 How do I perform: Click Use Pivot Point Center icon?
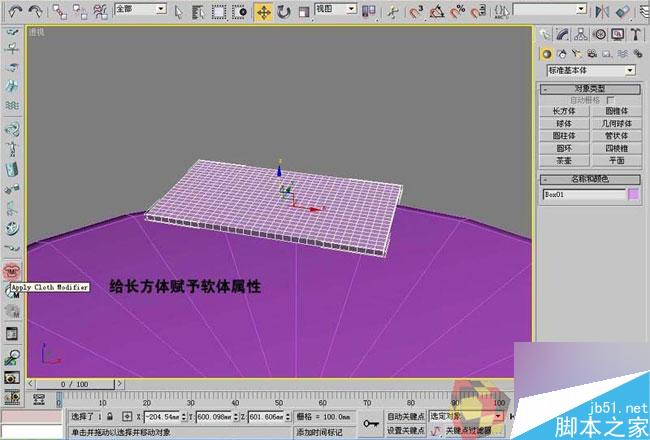pyautogui.click(x=369, y=12)
